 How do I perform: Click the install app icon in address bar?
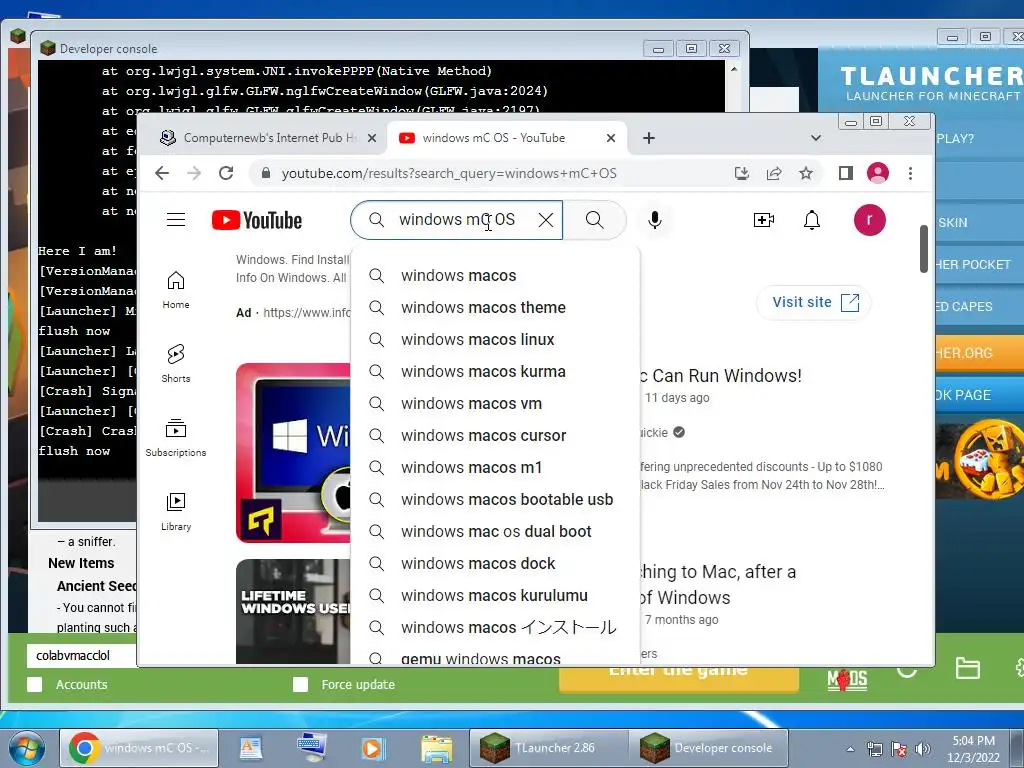pyautogui.click(x=741, y=173)
